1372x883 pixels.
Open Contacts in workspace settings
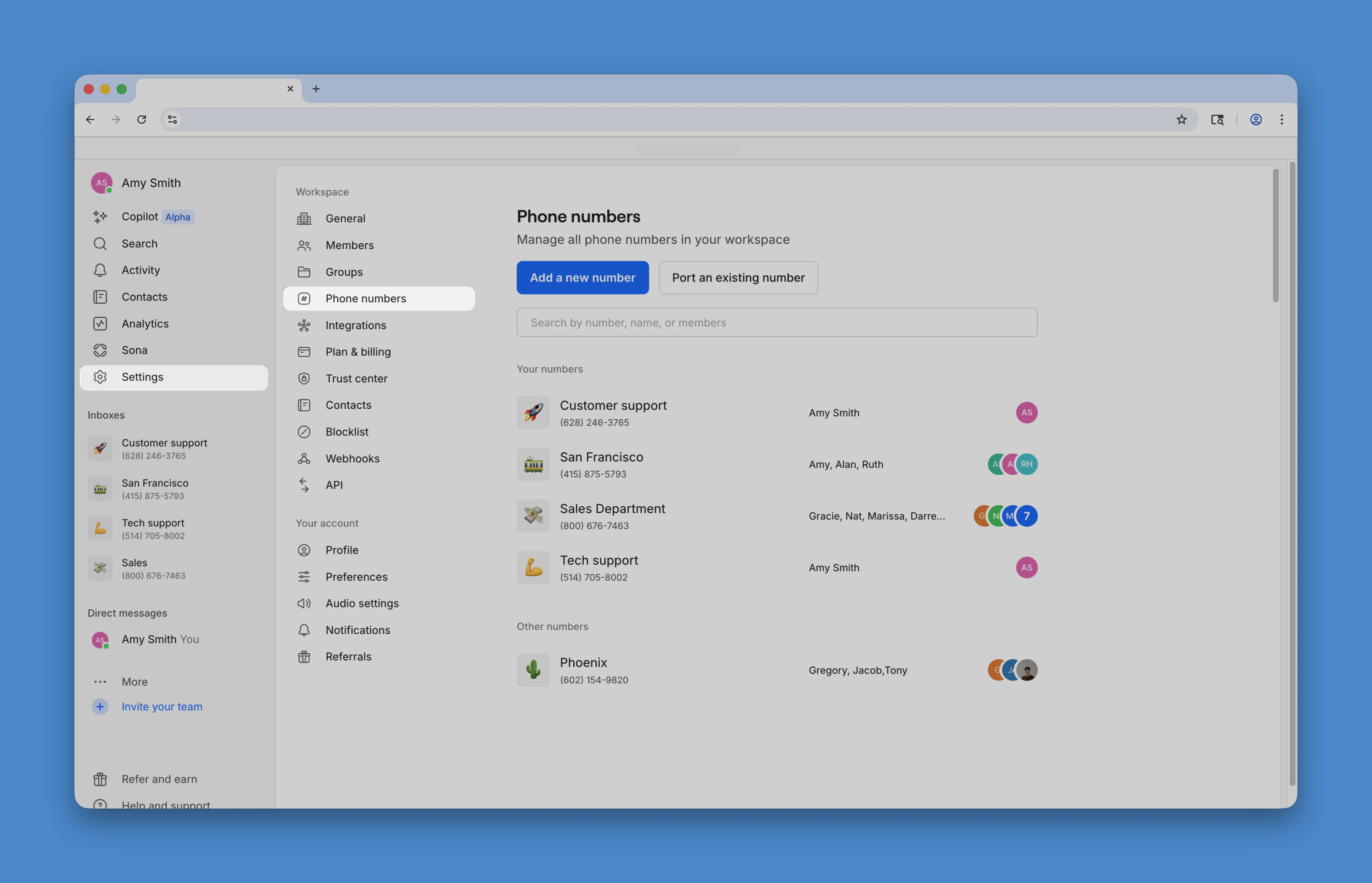[379, 405]
